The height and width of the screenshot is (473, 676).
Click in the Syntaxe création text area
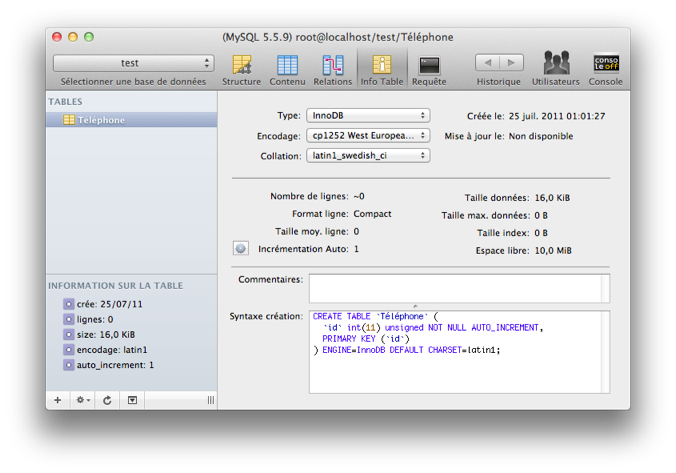coord(459,352)
